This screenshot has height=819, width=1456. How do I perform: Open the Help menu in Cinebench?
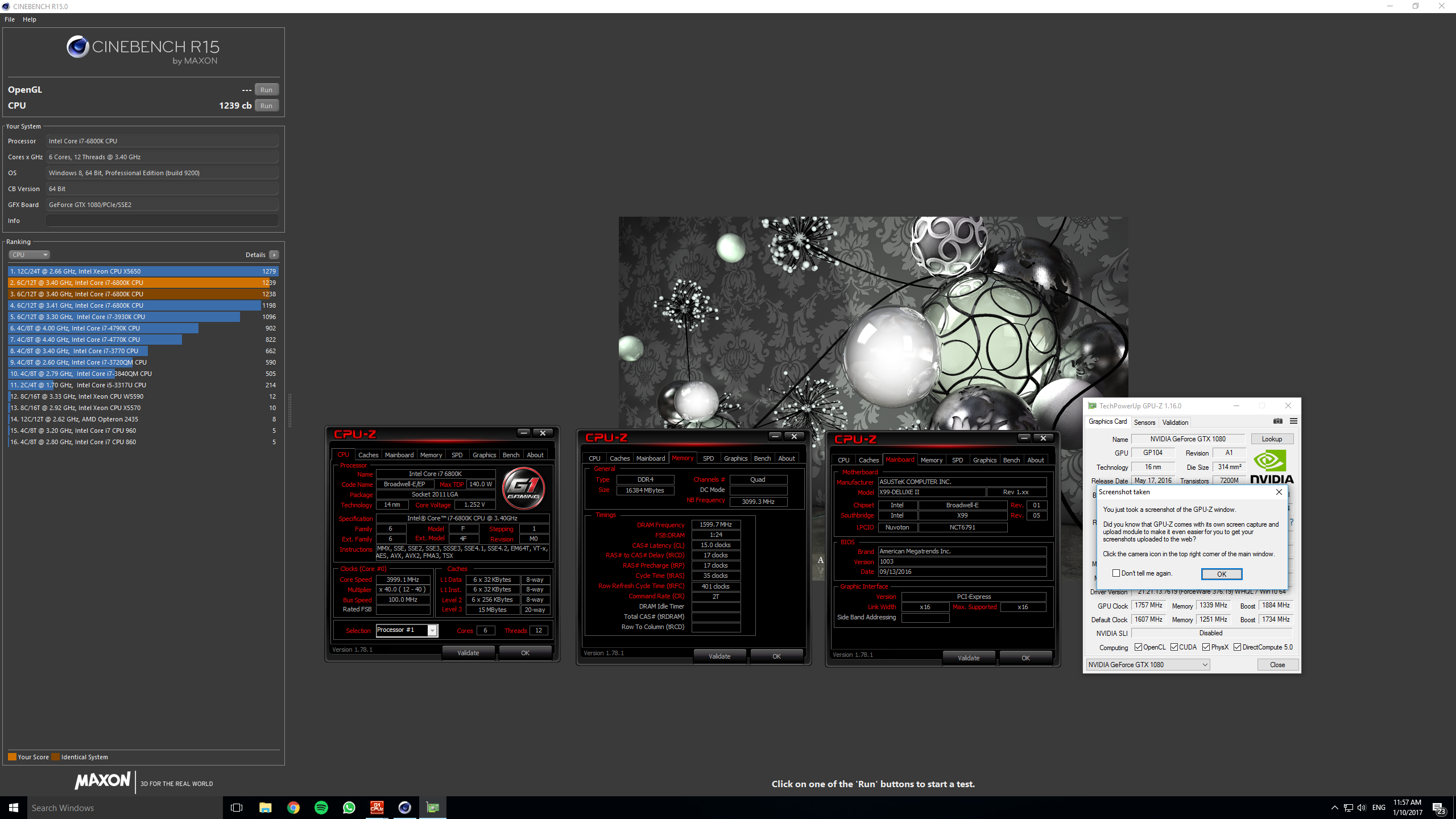pos(30,19)
